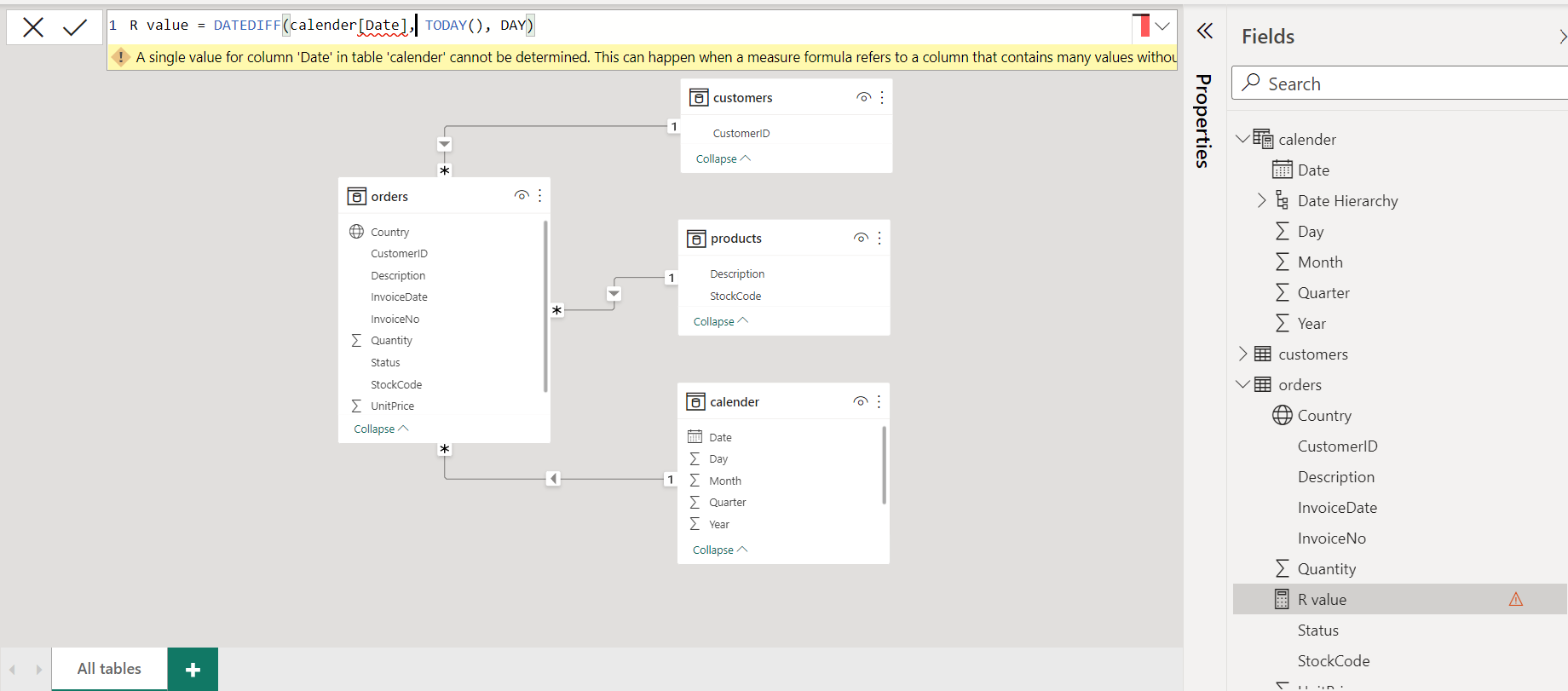Select the Month sigma icon in Fields
Viewport: 1568px width, 691px height.
pyautogui.click(x=1282, y=262)
